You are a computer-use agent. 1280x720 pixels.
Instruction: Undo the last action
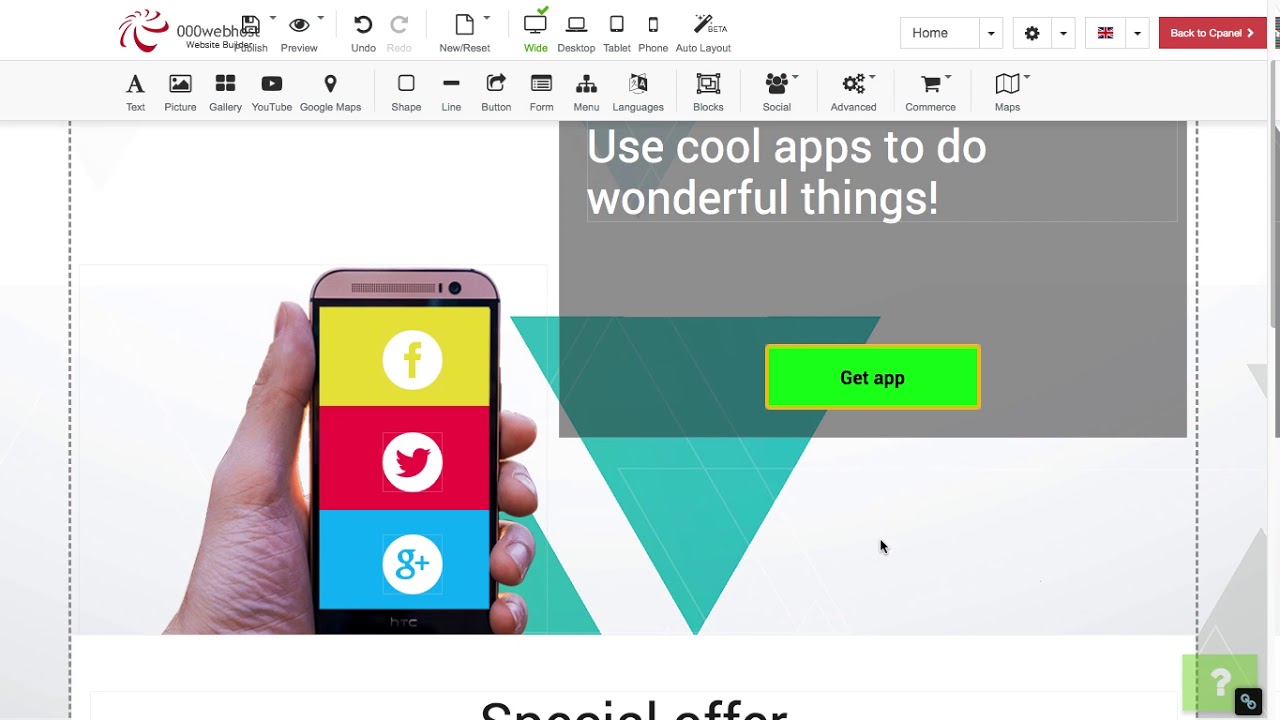[363, 32]
